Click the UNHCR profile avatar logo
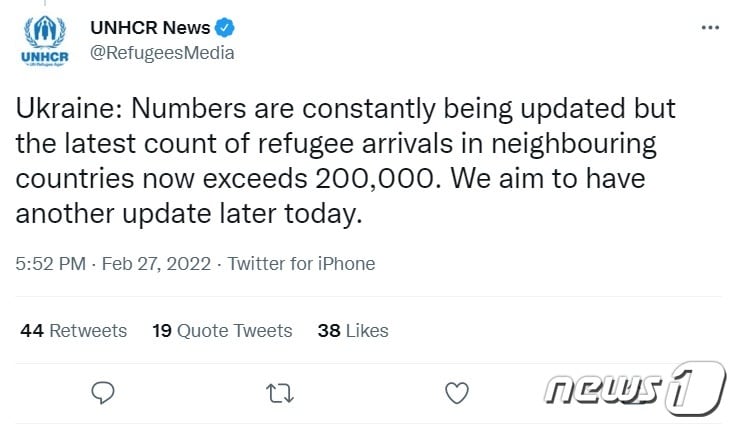 point(44,42)
